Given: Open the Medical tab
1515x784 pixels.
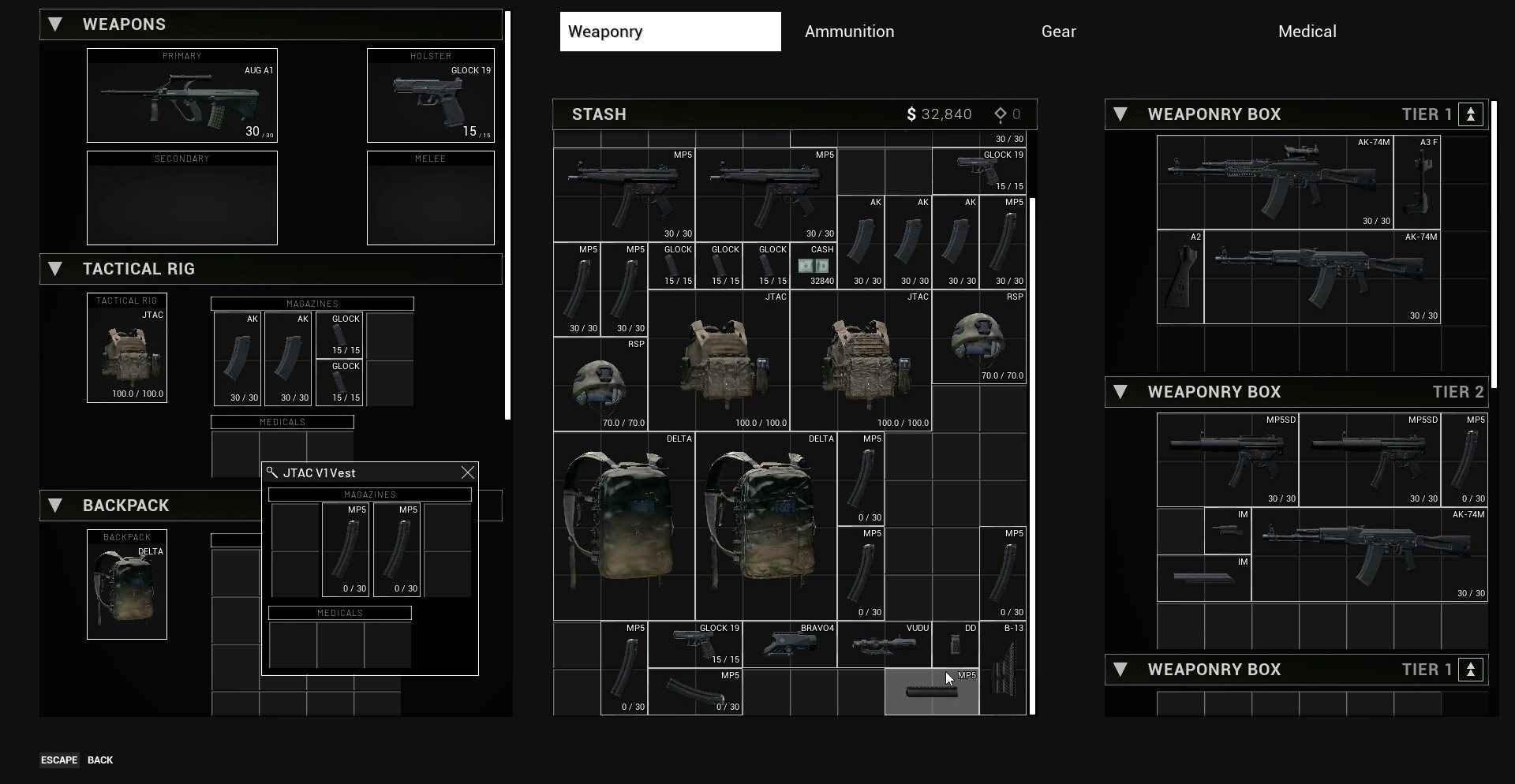Looking at the screenshot, I should [1307, 32].
